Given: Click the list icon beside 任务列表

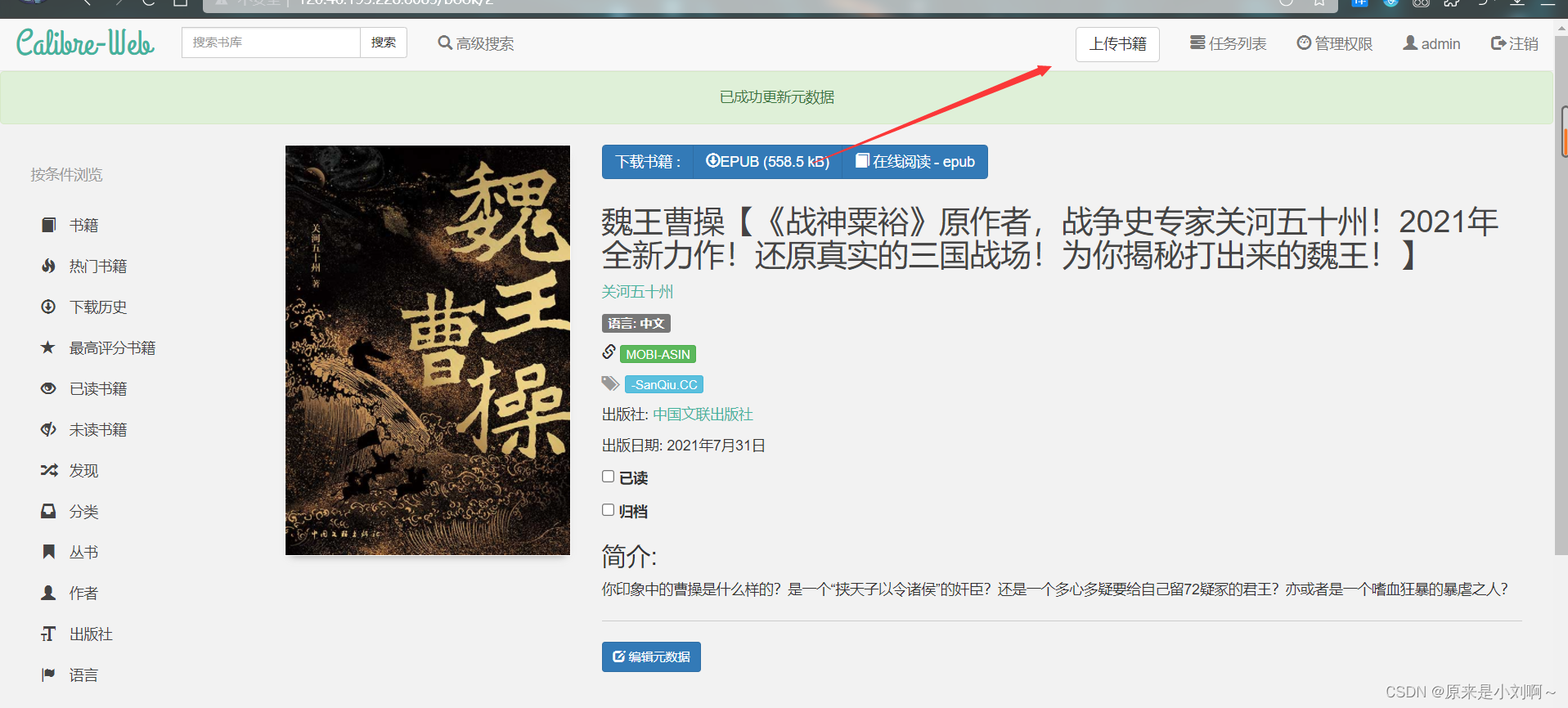Looking at the screenshot, I should pos(1197,43).
